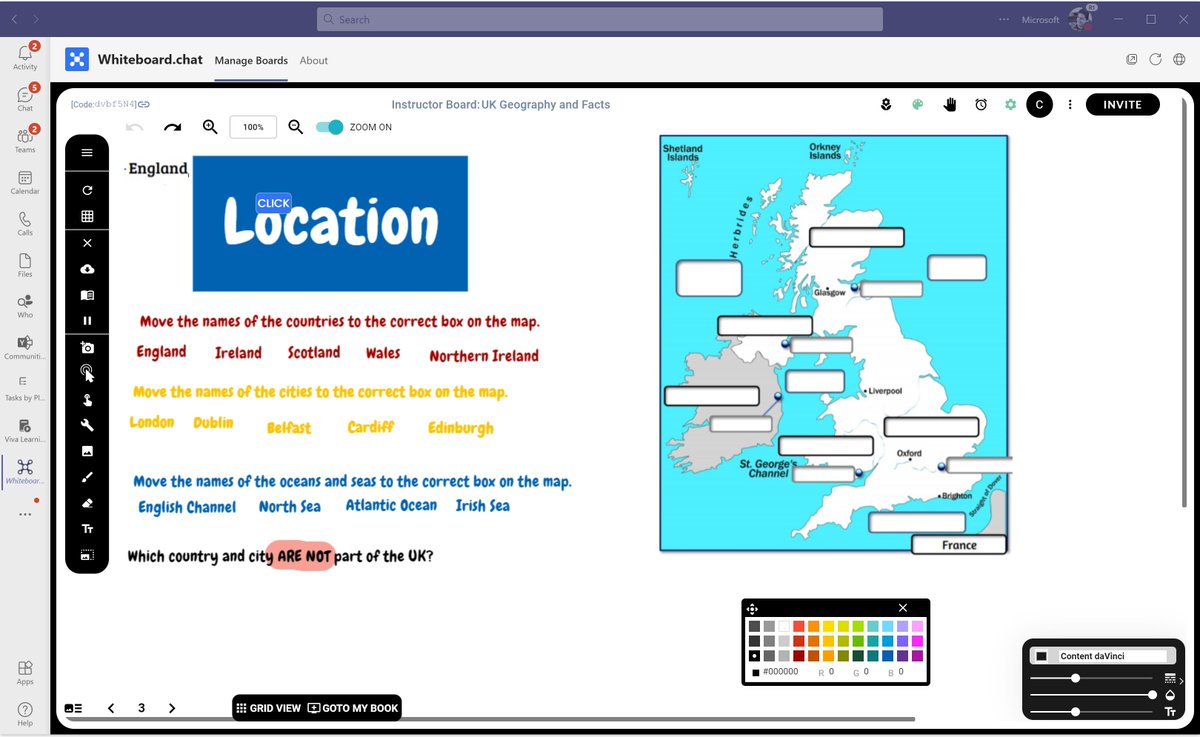The image size is (1200, 737).
Task: Open the color palette icon near Invite
Action: (x=917, y=104)
